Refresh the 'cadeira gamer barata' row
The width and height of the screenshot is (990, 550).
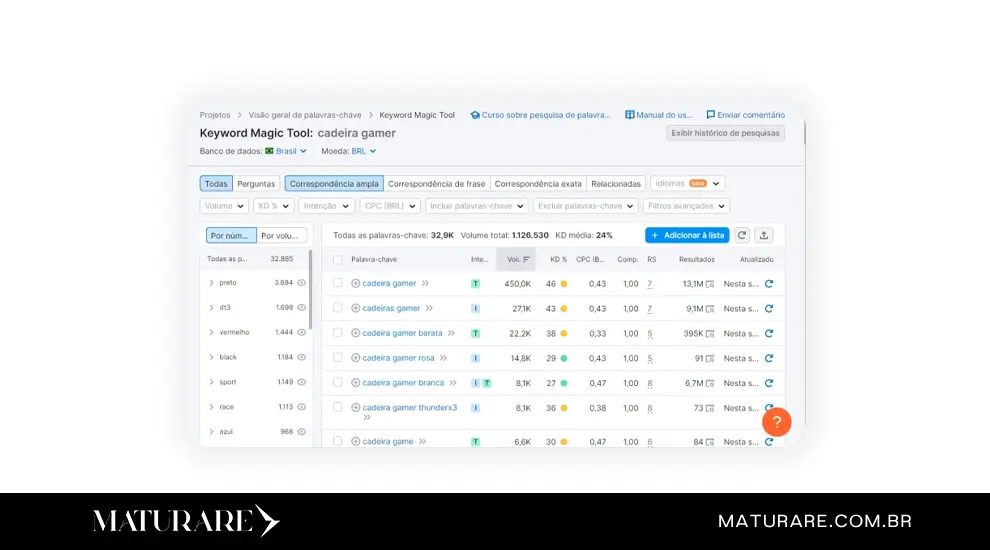pos(769,333)
